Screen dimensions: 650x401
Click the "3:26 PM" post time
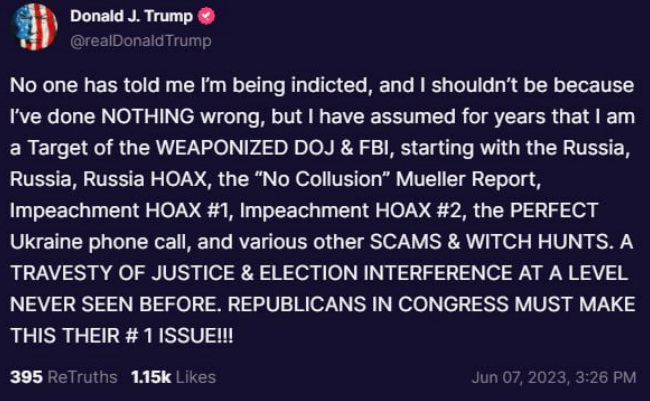[604, 377]
